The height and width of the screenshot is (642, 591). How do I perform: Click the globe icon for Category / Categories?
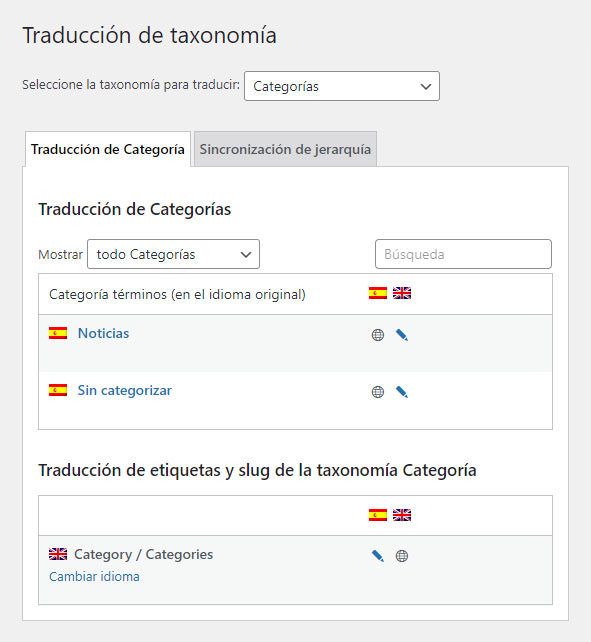click(x=401, y=556)
